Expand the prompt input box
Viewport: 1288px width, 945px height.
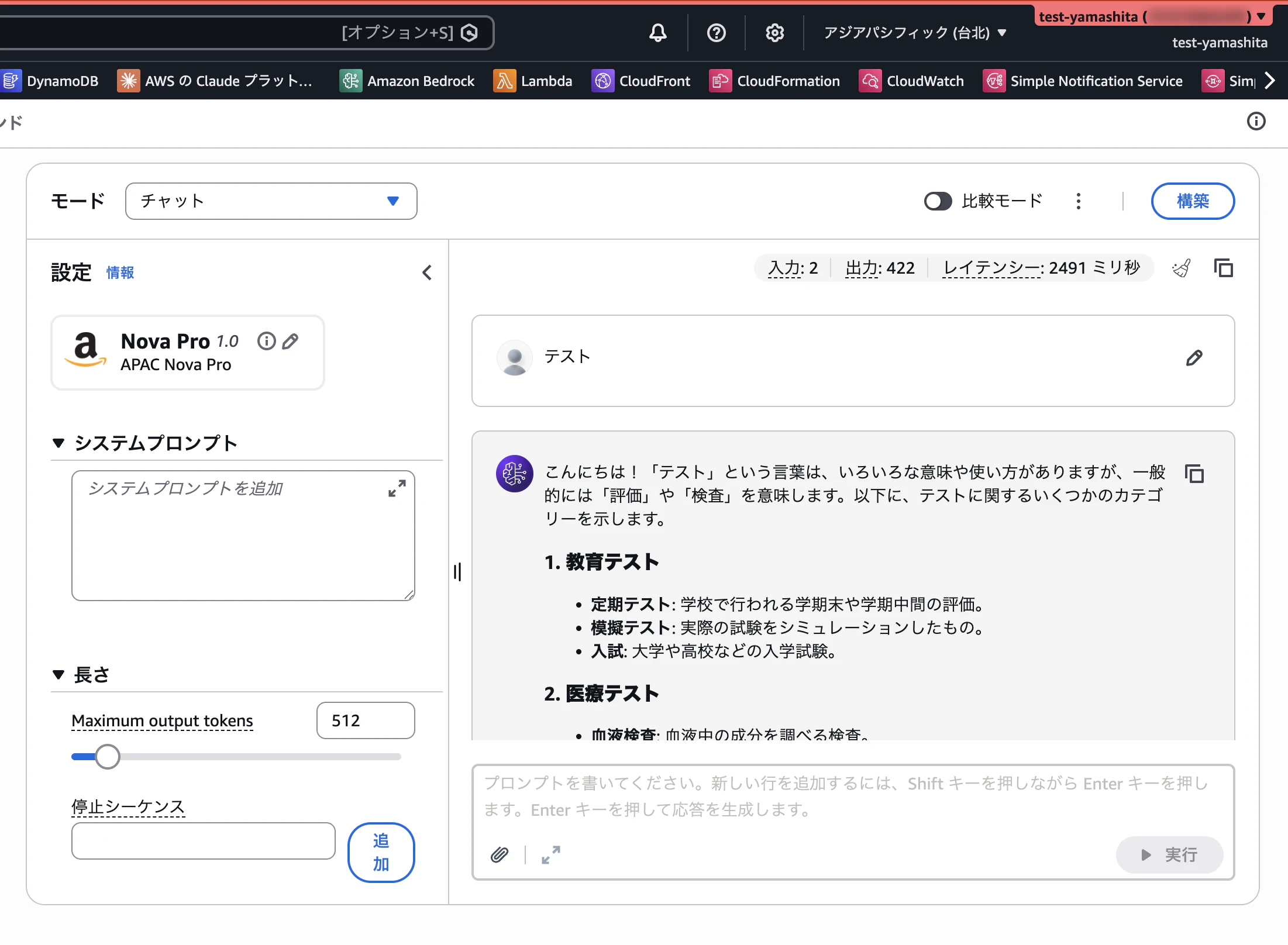550,855
